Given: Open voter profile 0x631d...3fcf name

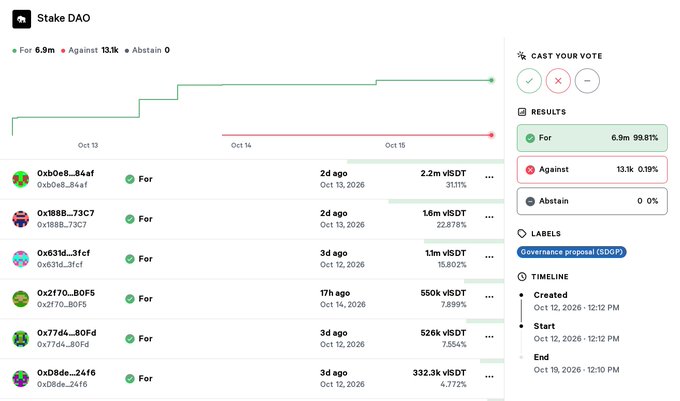Looking at the screenshot, I should [63, 253].
